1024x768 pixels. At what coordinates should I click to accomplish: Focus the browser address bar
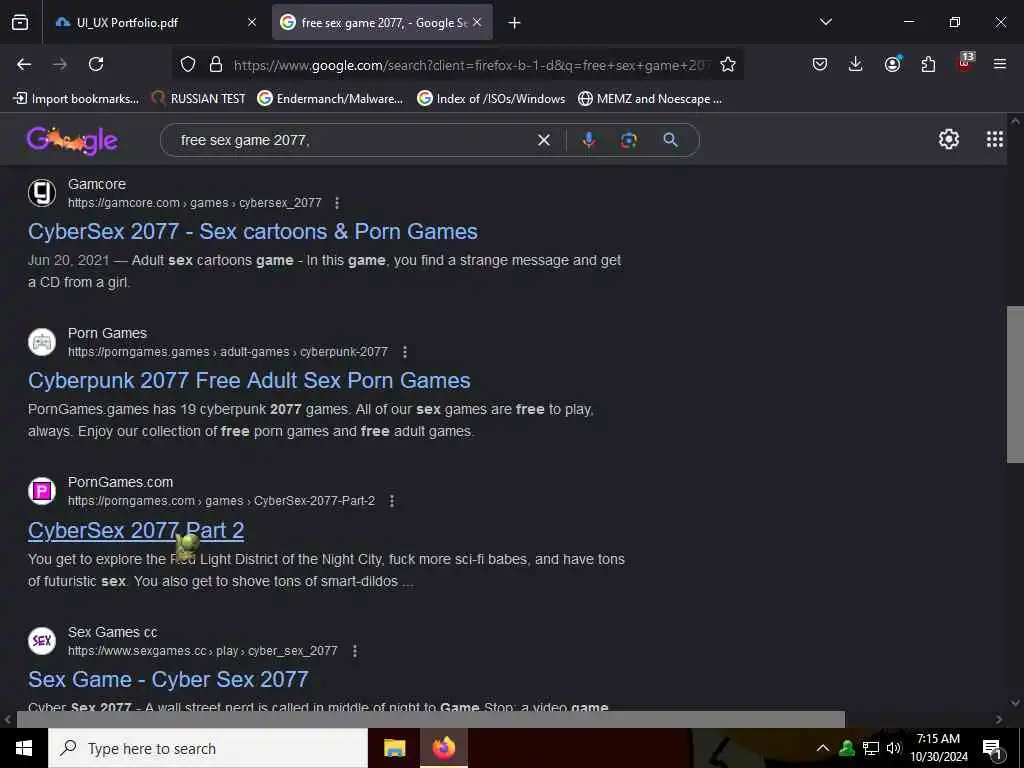click(470, 65)
